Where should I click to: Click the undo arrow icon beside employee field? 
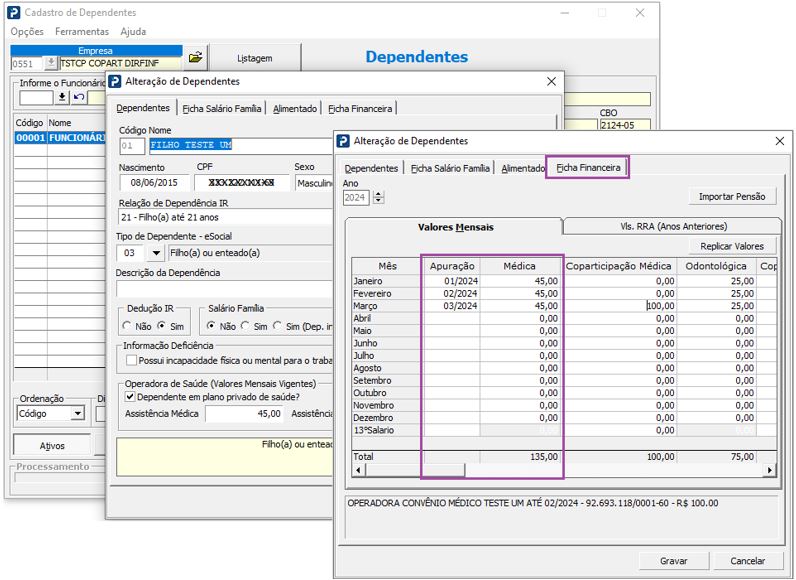click(x=79, y=97)
